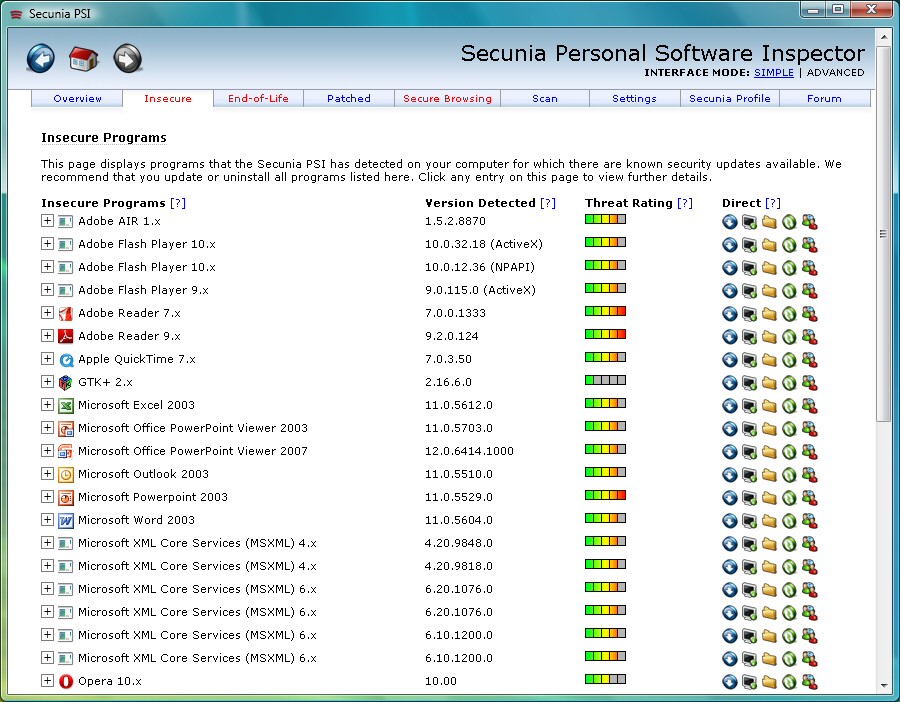The height and width of the screenshot is (702, 900).
Task: Click the monitor icon for MSXML version 4.20.9848.0
Action: pos(750,544)
